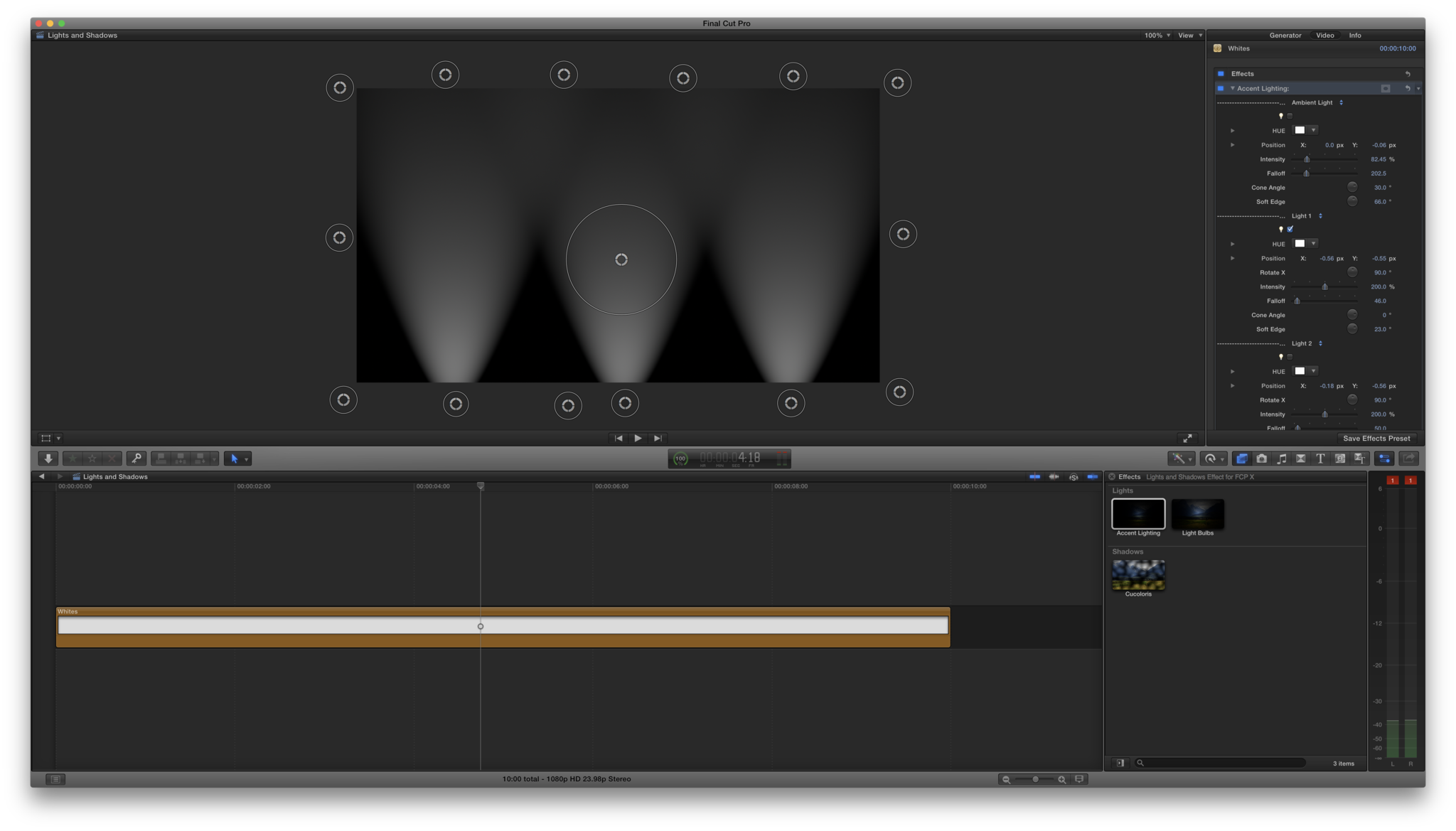Uncheck the Light 1 enable checkbox
The width and height of the screenshot is (1456, 831).
tap(1290, 229)
